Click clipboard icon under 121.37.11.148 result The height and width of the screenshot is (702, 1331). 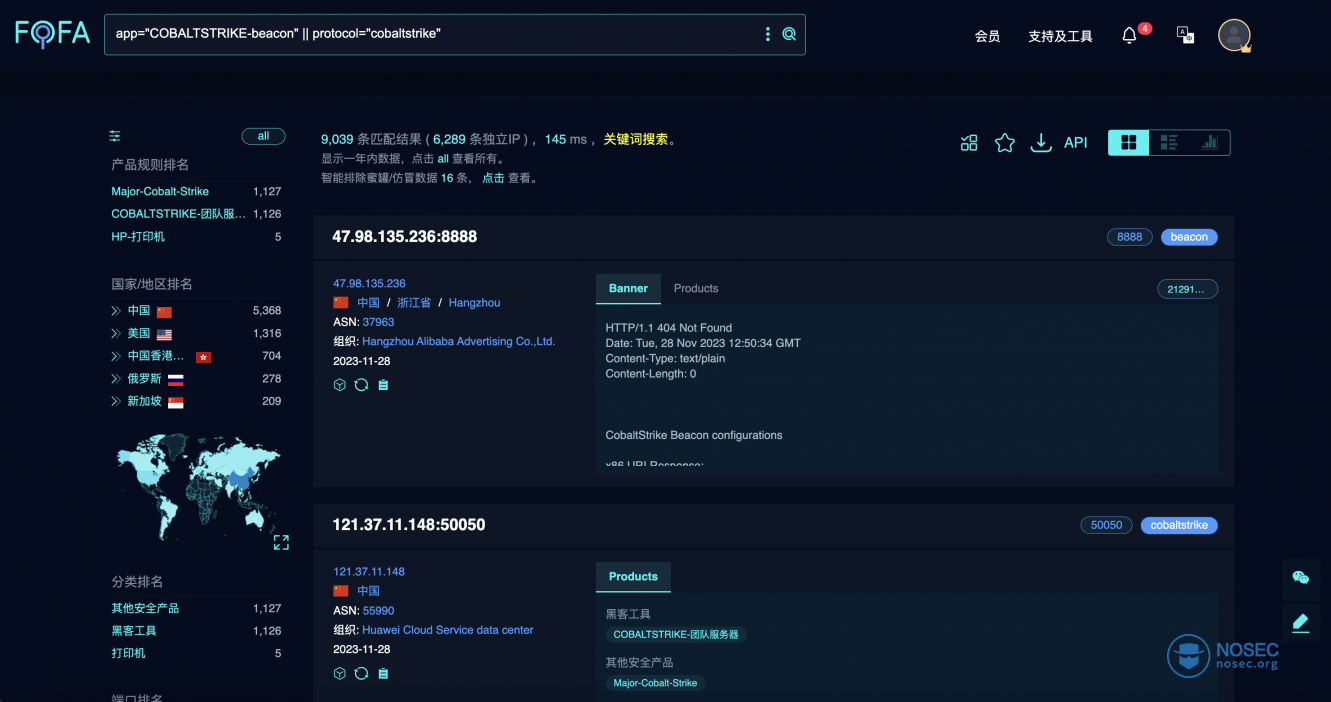(383, 673)
